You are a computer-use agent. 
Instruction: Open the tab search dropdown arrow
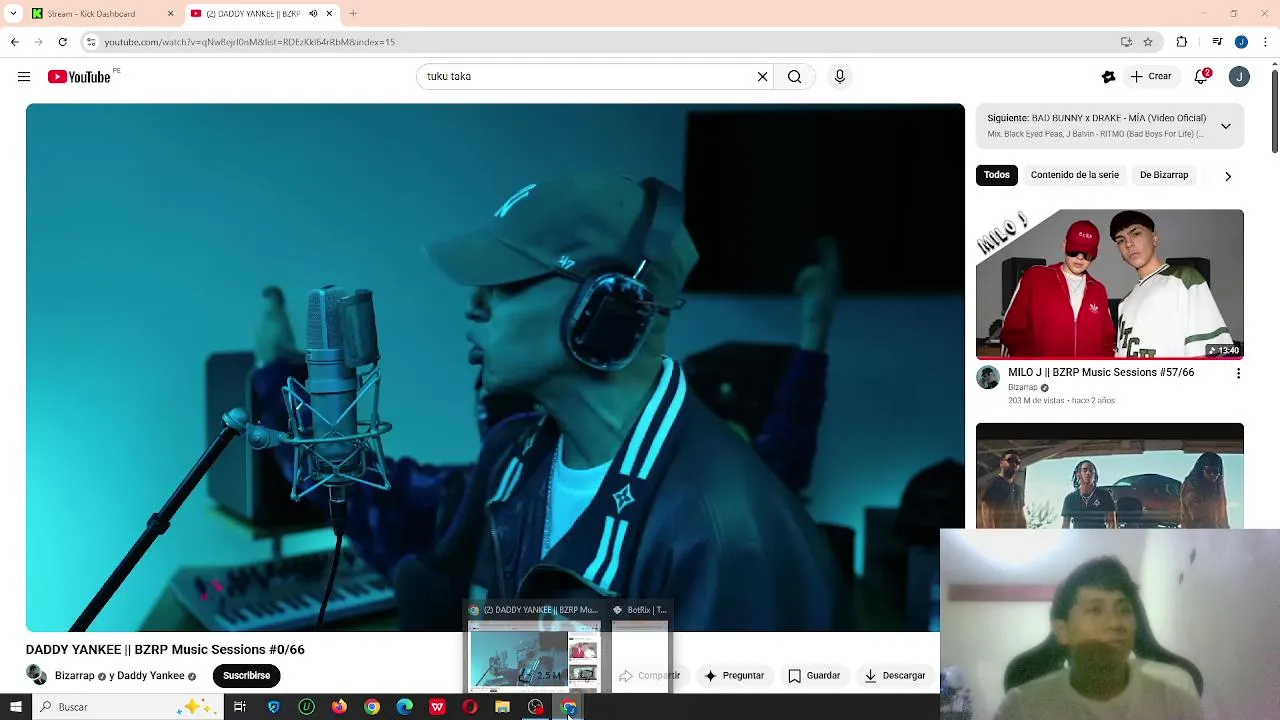pyautogui.click(x=13, y=14)
